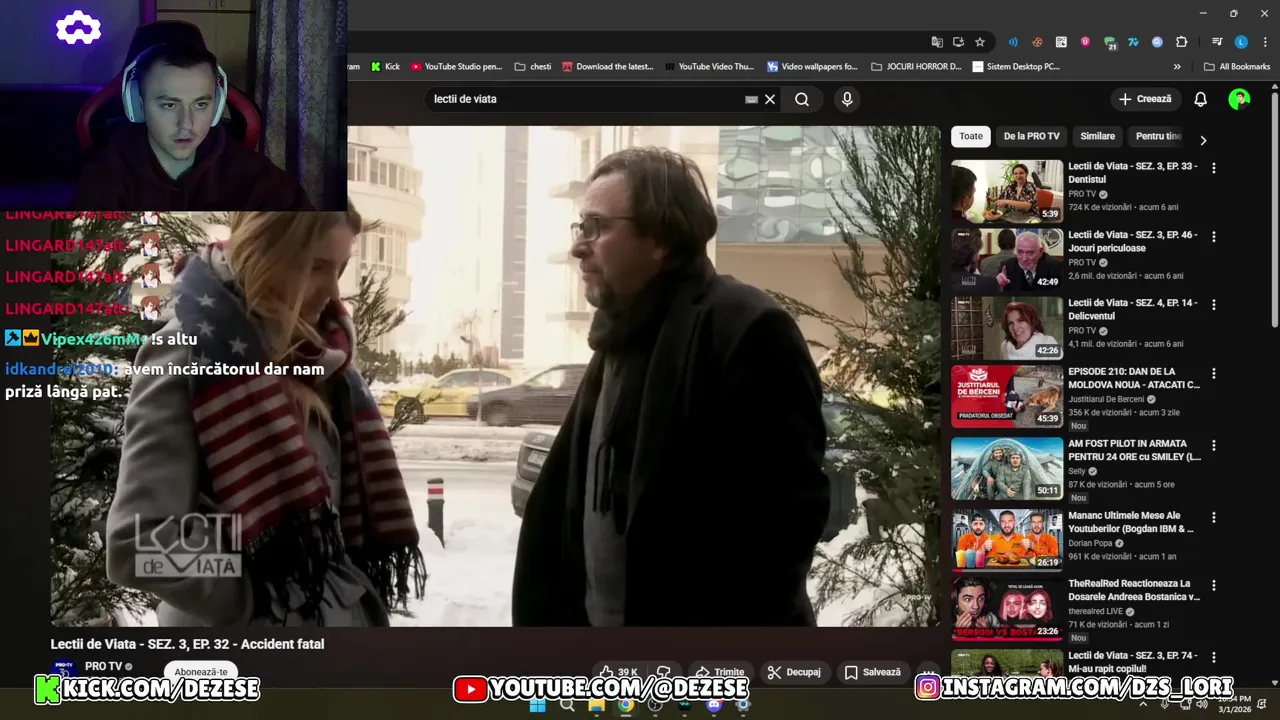The height and width of the screenshot is (720, 1280).
Task: Open the Chrome three-dot menu
Action: click(1264, 42)
